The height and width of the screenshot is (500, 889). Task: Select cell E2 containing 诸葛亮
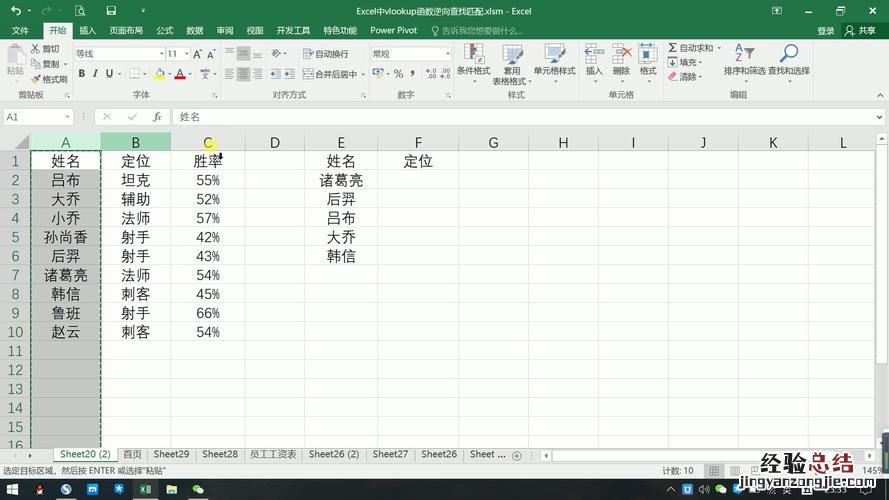[x=341, y=180]
